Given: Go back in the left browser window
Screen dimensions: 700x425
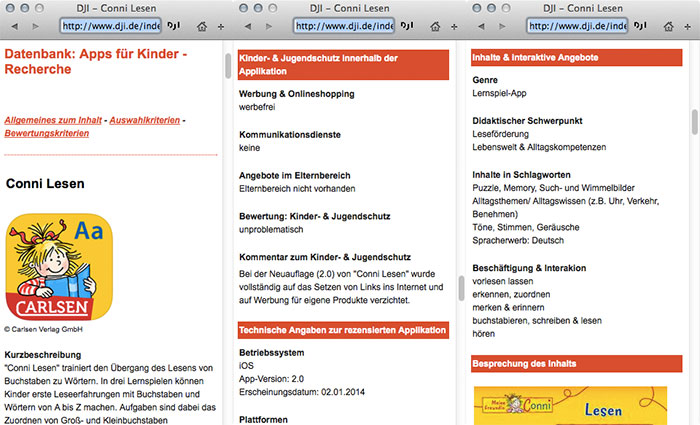Looking at the screenshot, I should coord(15,26).
